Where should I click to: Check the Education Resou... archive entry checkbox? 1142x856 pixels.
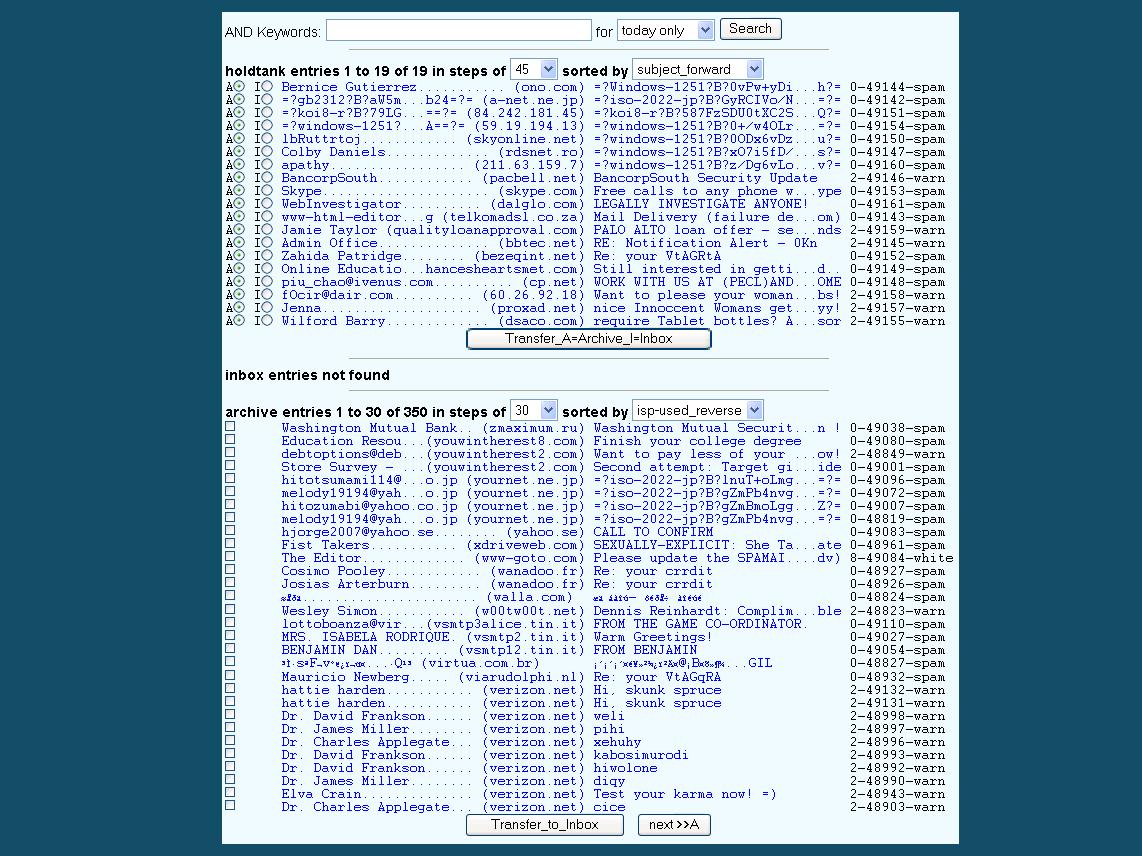pyautogui.click(x=230, y=439)
